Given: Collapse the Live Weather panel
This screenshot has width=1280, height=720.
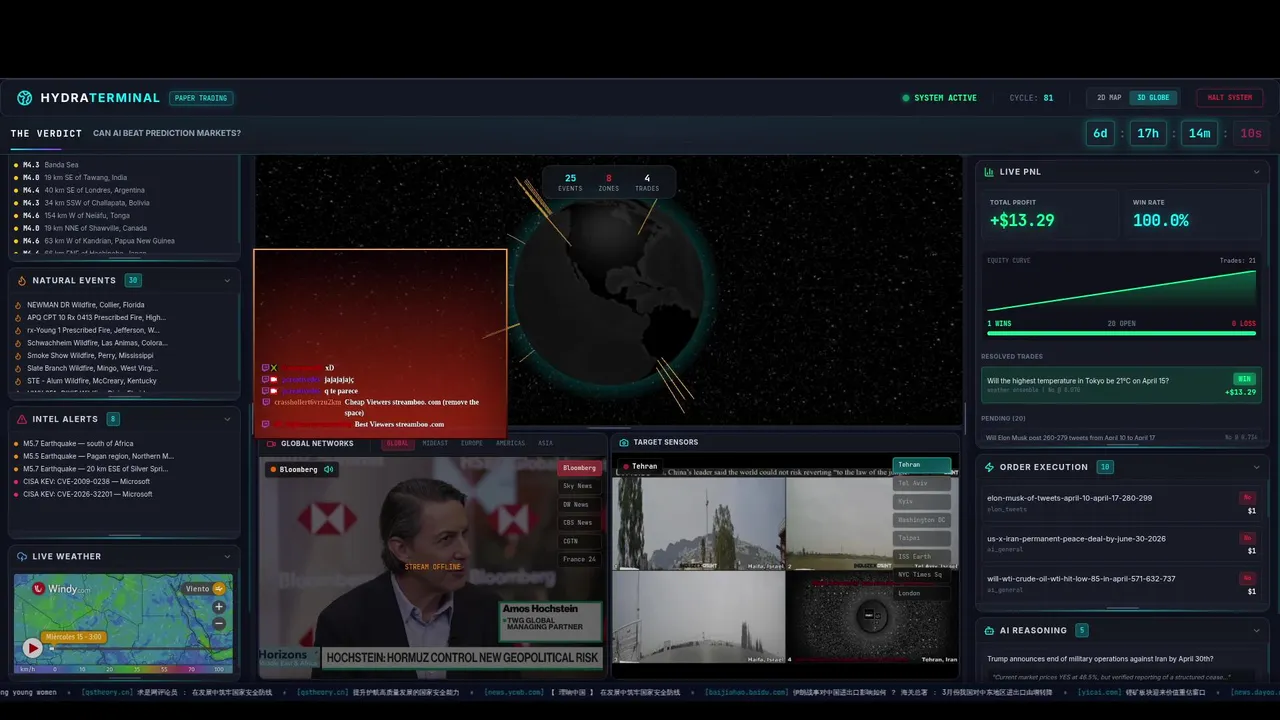Looking at the screenshot, I should 227,556.
